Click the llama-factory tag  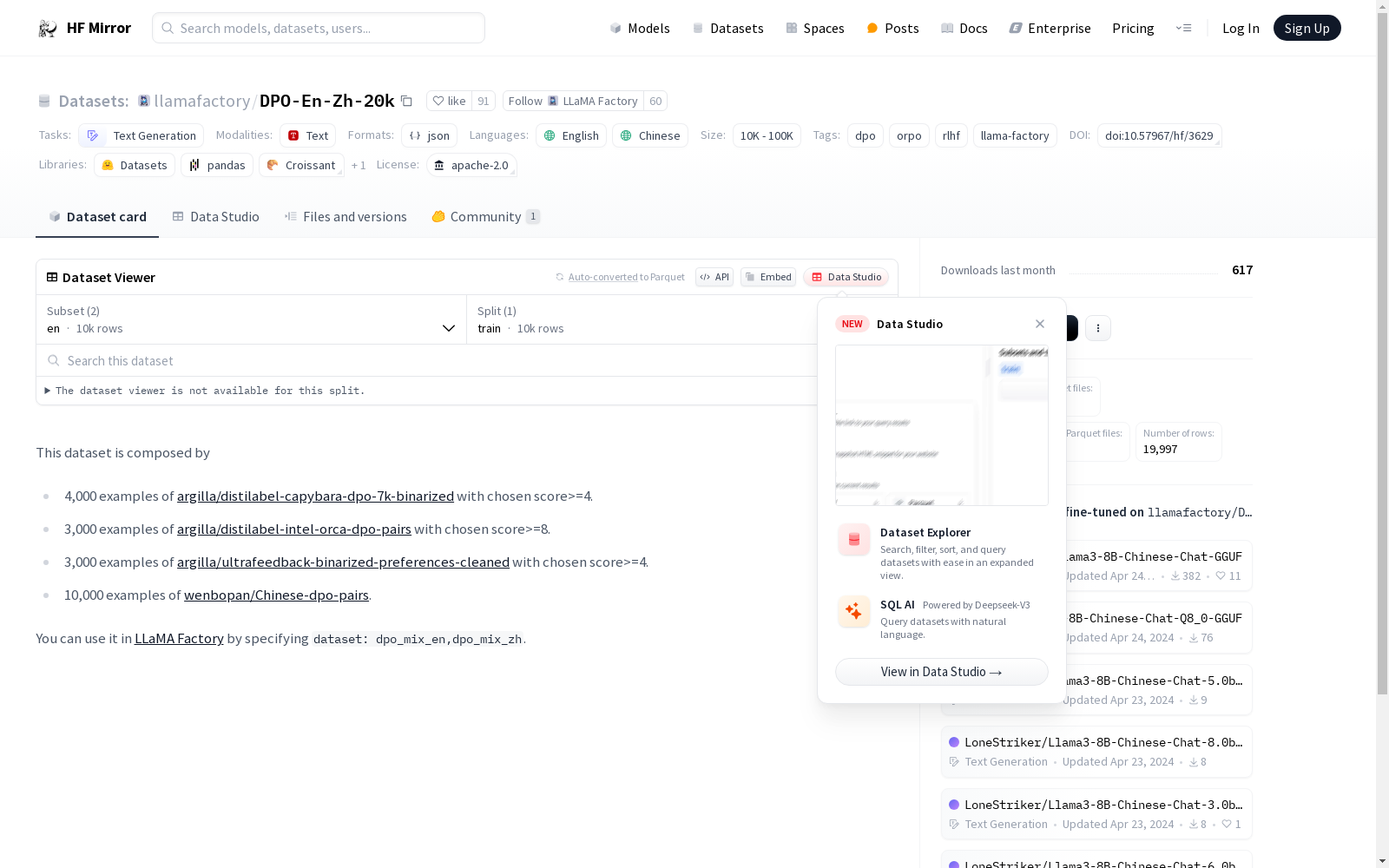coord(1015,135)
